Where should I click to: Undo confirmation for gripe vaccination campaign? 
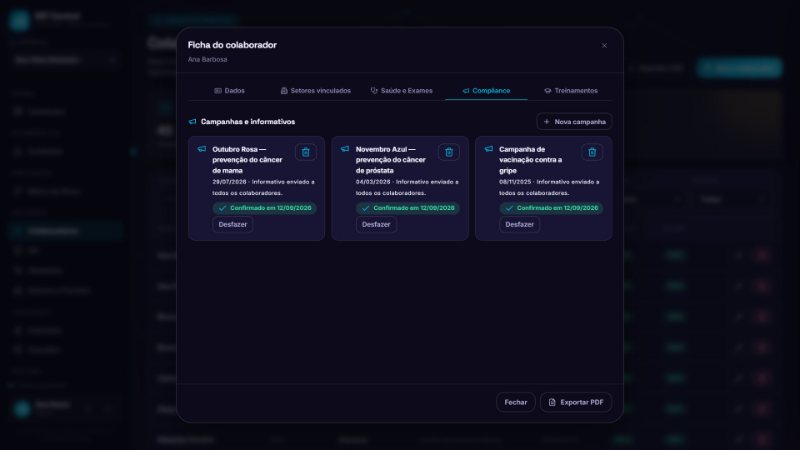point(519,224)
